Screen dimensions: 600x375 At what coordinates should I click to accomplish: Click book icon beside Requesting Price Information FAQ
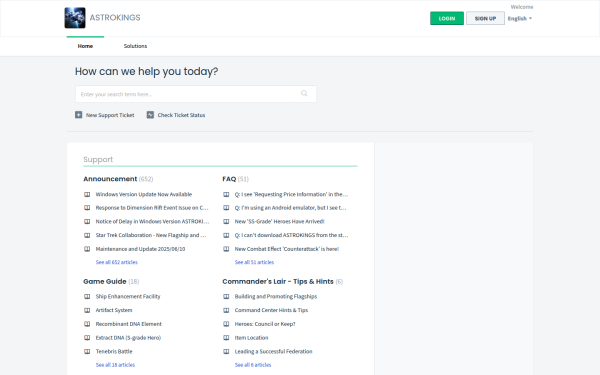click(x=226, y=194)
